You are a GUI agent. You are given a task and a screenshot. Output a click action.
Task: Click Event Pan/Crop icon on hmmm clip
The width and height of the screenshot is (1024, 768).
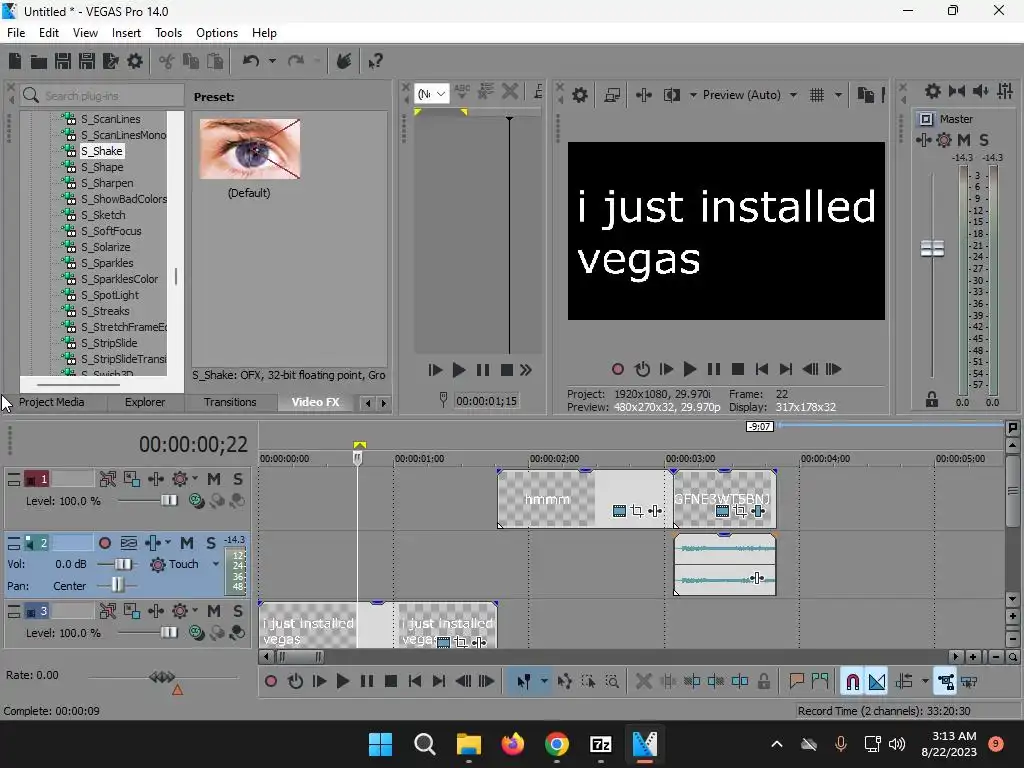click(637, 511)
